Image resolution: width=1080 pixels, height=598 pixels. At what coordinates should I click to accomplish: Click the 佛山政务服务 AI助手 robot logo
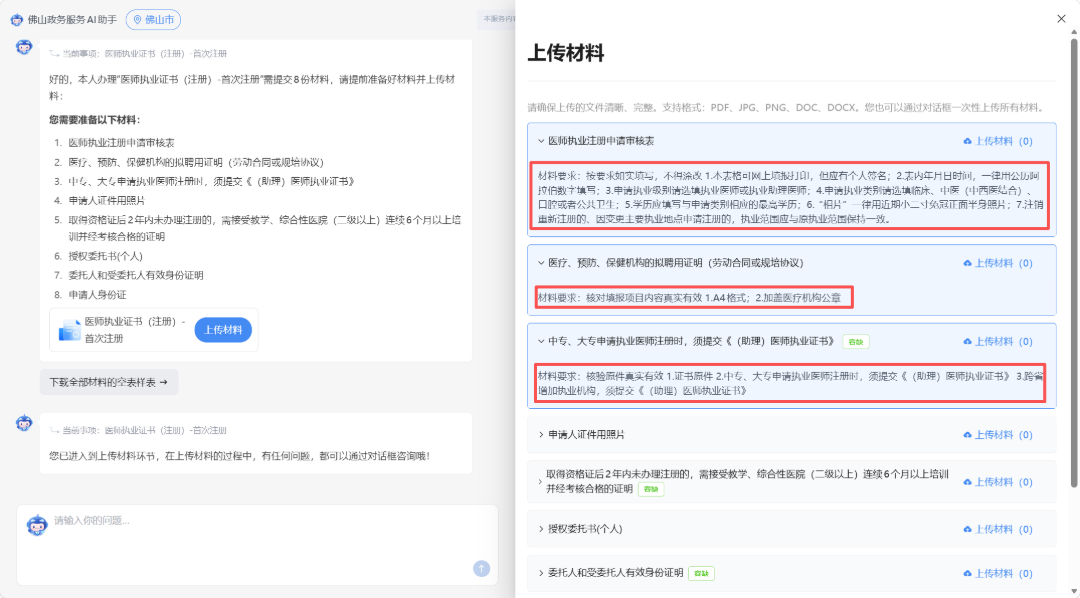pos(17,20)
